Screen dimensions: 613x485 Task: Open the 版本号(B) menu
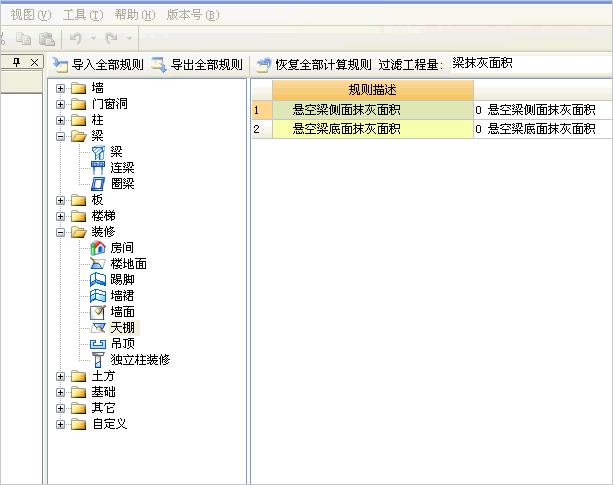coord(193,15)
